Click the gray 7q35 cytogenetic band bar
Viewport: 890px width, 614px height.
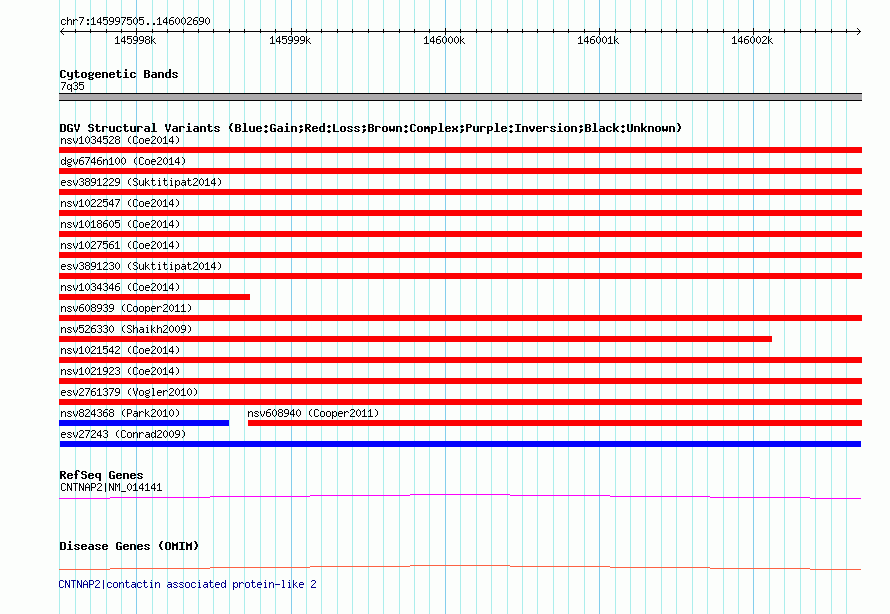click(460, 97)
